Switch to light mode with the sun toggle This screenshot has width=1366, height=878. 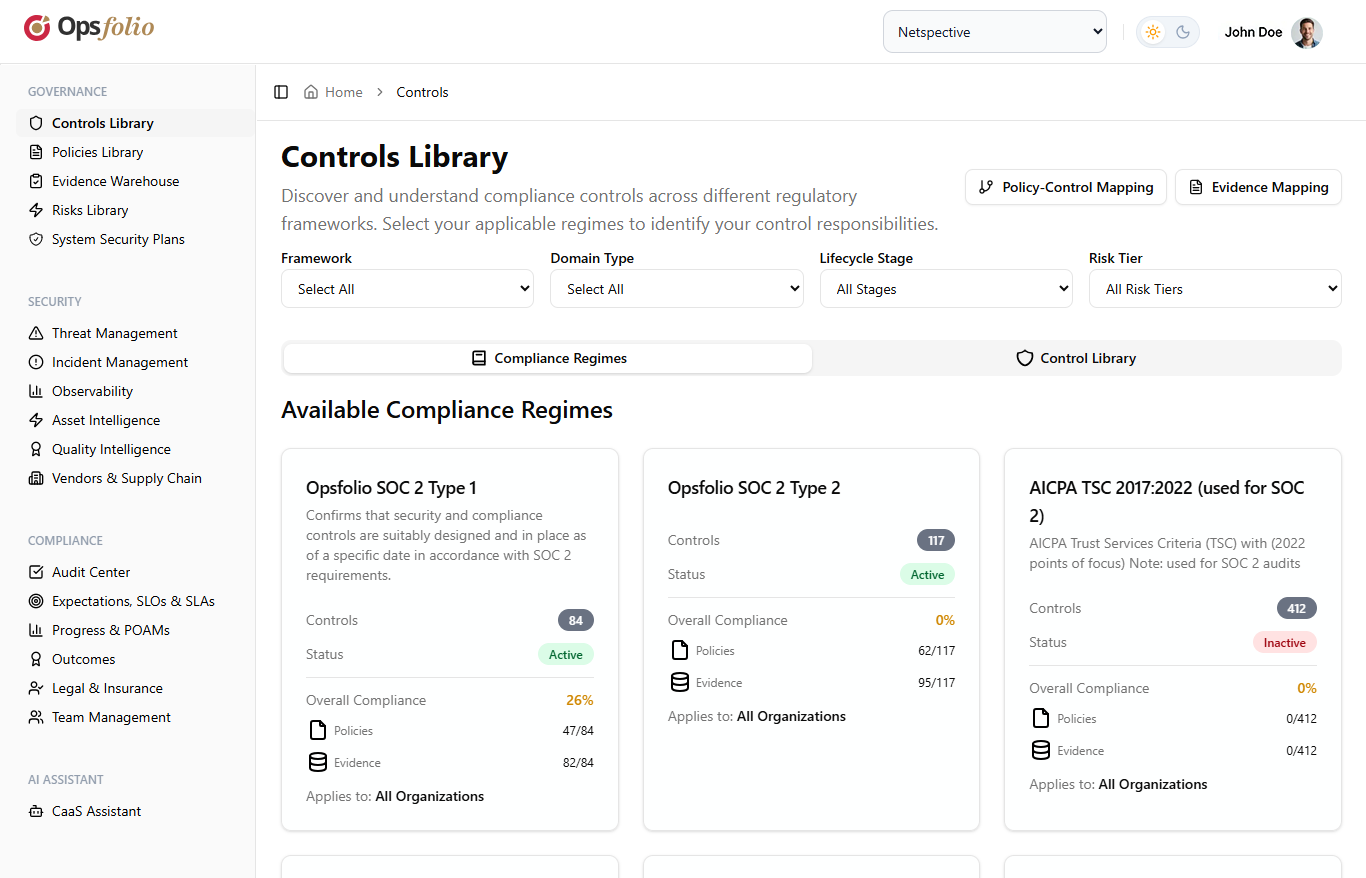[1152, 31]
